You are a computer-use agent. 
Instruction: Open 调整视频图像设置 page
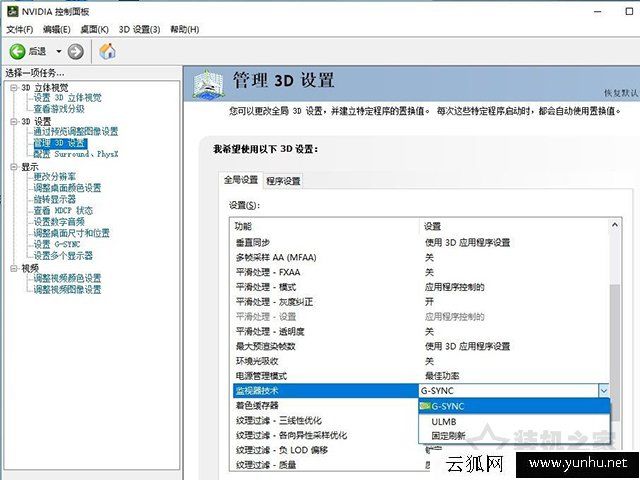(x=67, y=289)
